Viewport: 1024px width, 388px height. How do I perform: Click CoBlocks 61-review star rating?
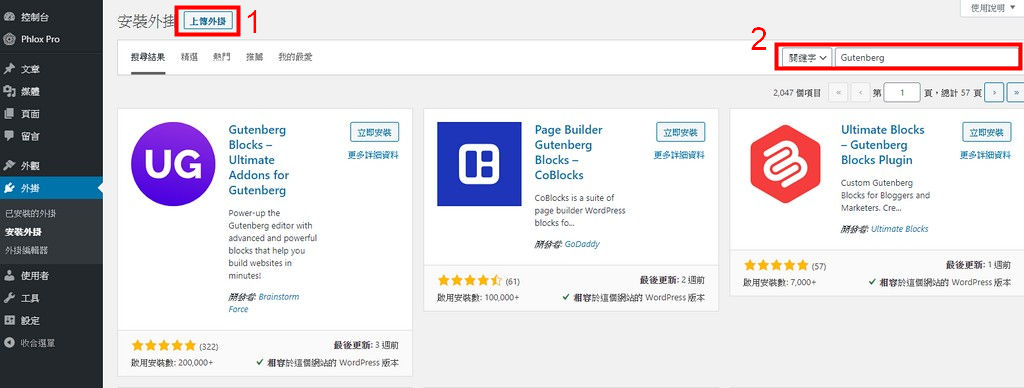470,281
